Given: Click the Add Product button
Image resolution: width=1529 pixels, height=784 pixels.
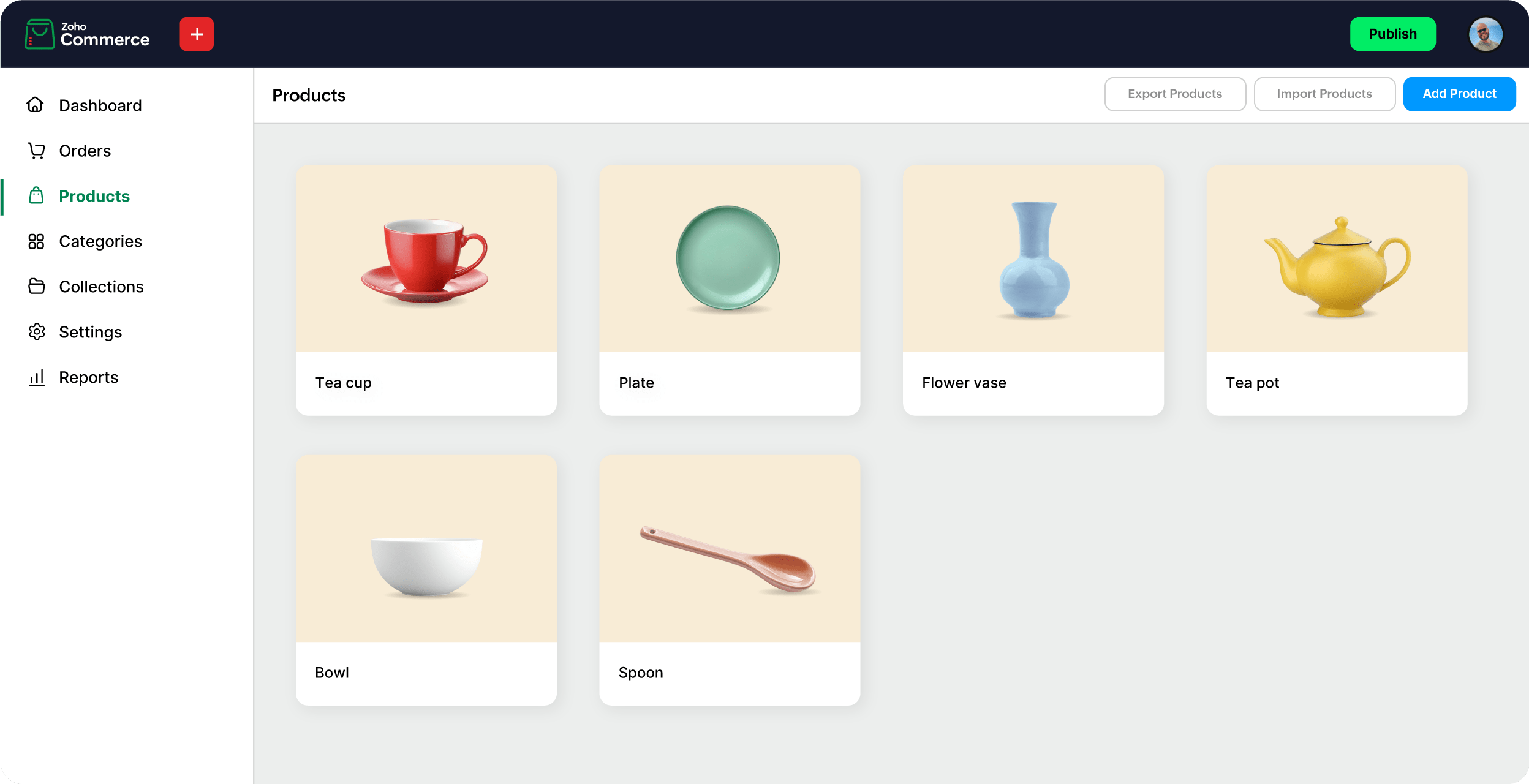Looking at the screenshot, I should coord(1460,94).
